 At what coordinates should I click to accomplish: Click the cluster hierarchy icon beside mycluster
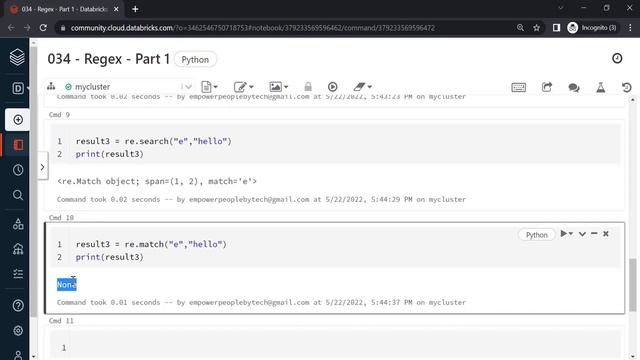51,86
